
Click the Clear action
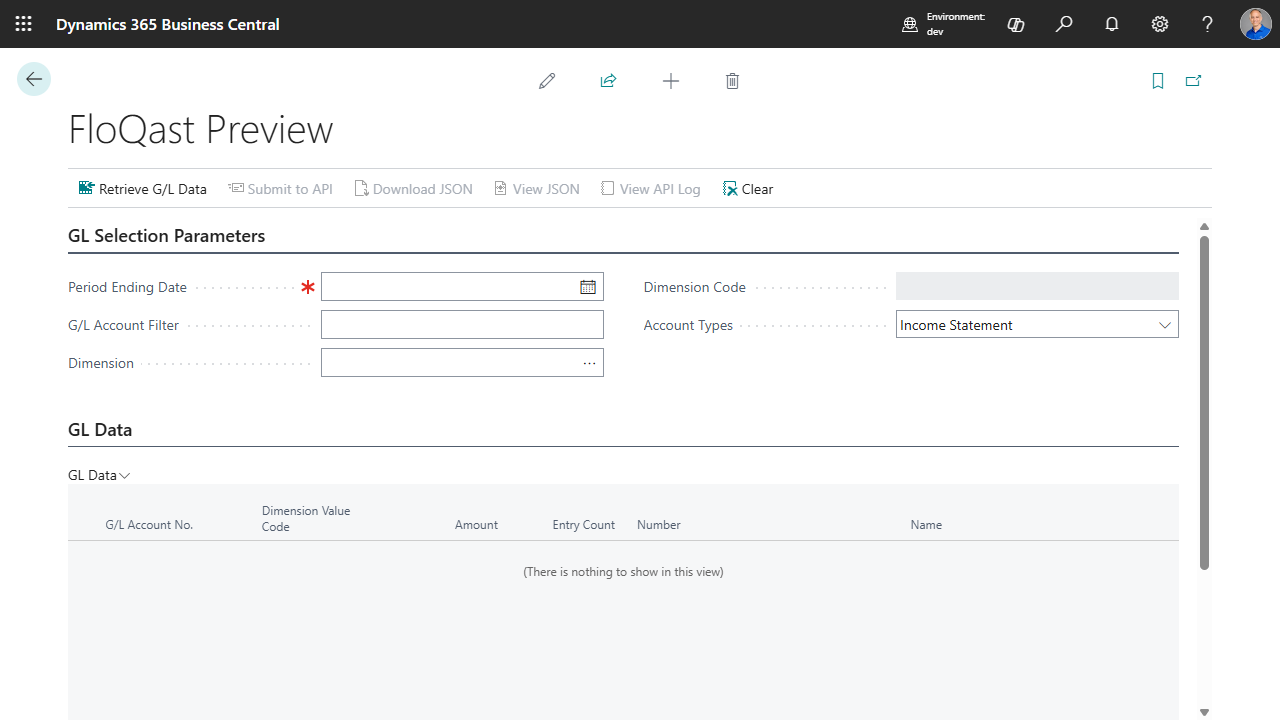pos(748,189)
